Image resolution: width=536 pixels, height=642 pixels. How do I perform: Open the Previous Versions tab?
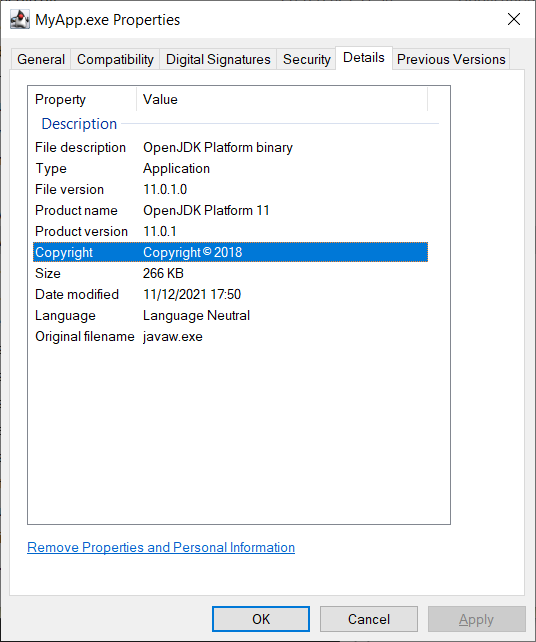(x=451, y=59)
